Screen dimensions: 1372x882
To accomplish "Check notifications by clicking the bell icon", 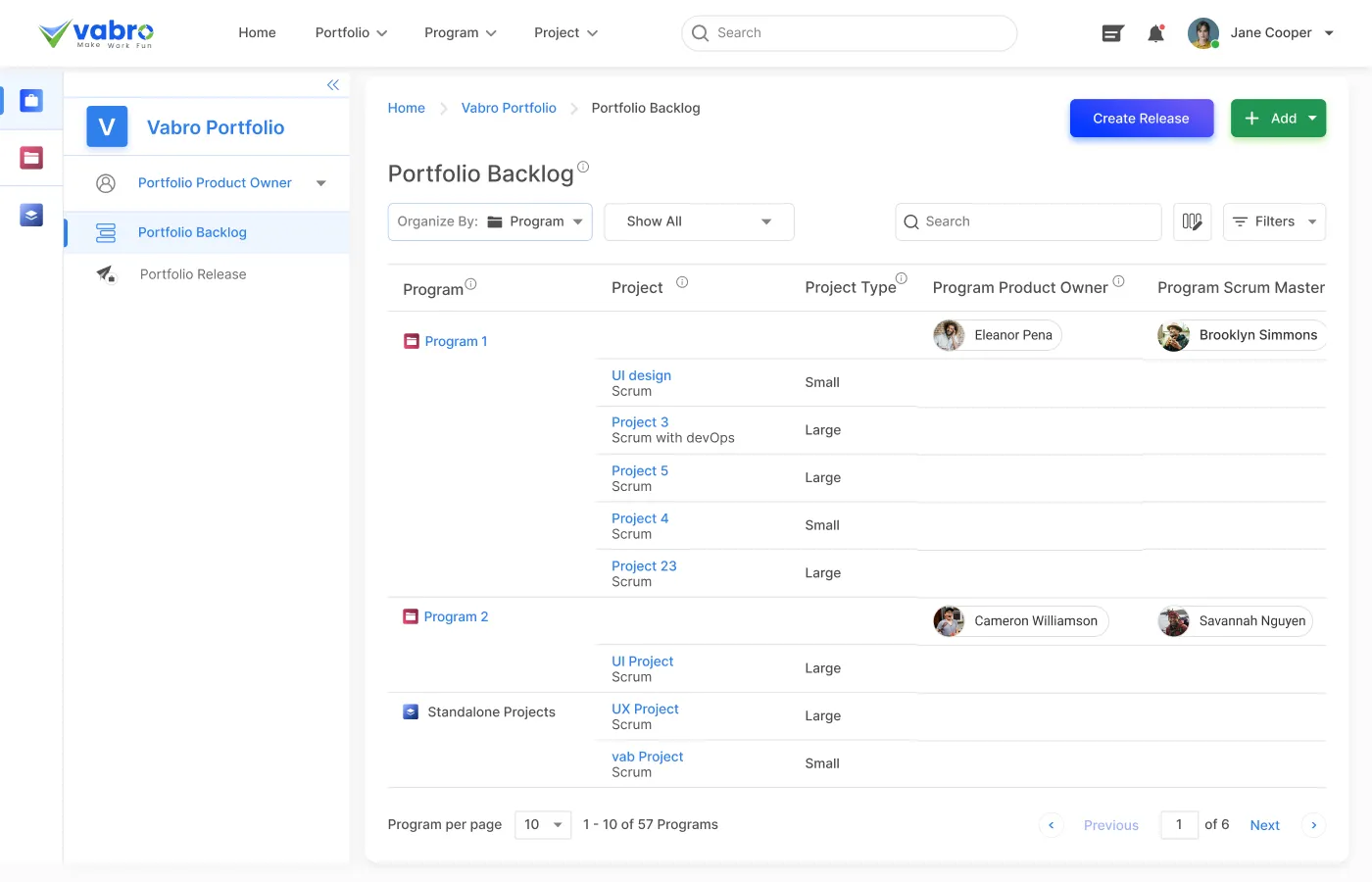I will [1155, 32].
